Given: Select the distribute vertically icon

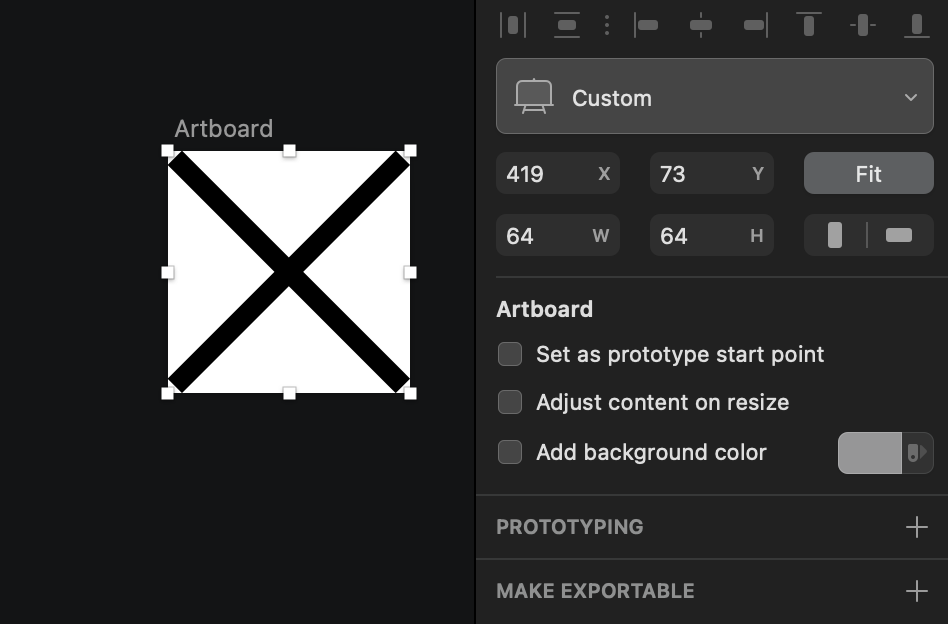Looking at the screenshot, I should click(x=567, y=25).
